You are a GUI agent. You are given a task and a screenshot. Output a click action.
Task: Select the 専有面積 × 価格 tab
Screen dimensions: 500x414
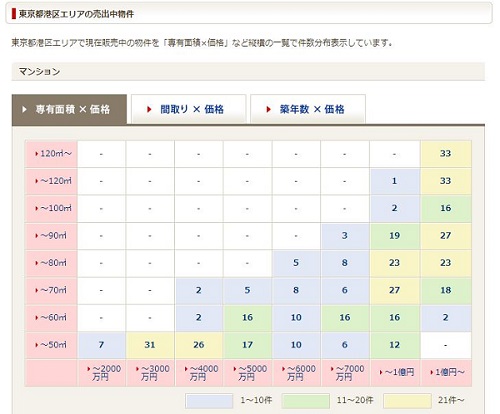coord(69,109)
